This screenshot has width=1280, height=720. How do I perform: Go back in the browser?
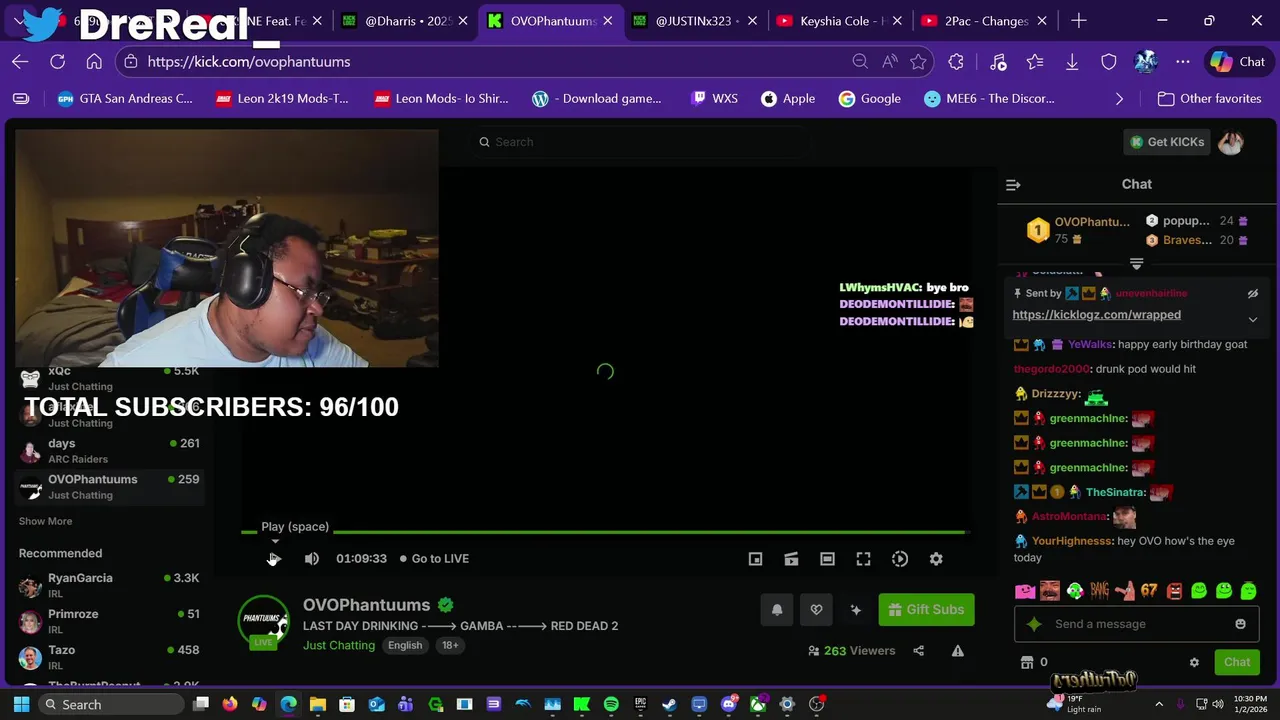pyautogui.click(x=20, y=62)
